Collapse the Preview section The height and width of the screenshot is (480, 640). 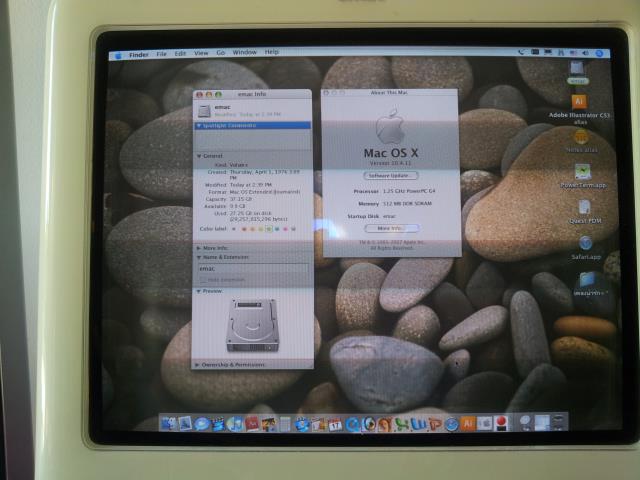pos(199,291)
